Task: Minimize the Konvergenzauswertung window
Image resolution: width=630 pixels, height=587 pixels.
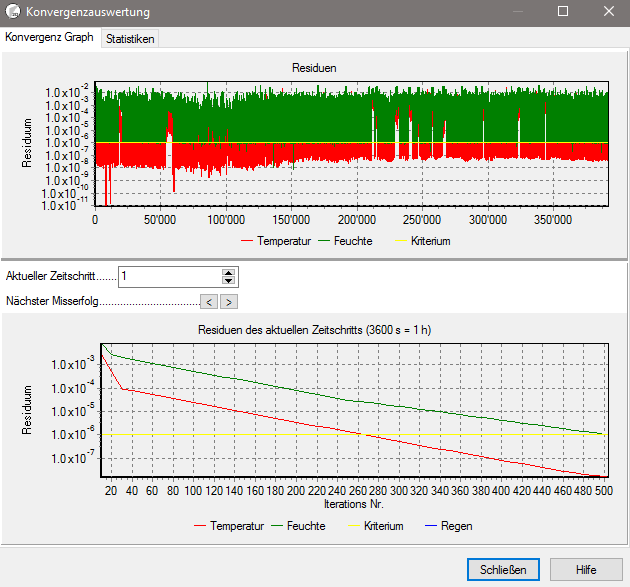Action: click(x=517, y=12)
